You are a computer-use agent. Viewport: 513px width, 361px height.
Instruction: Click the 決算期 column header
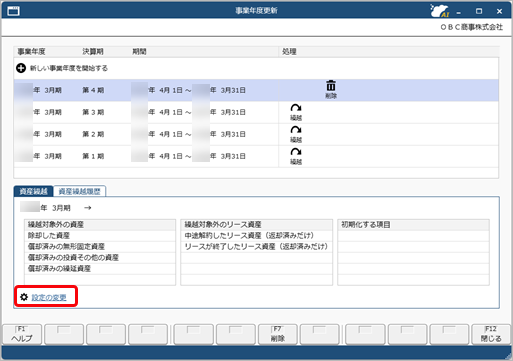93,52
